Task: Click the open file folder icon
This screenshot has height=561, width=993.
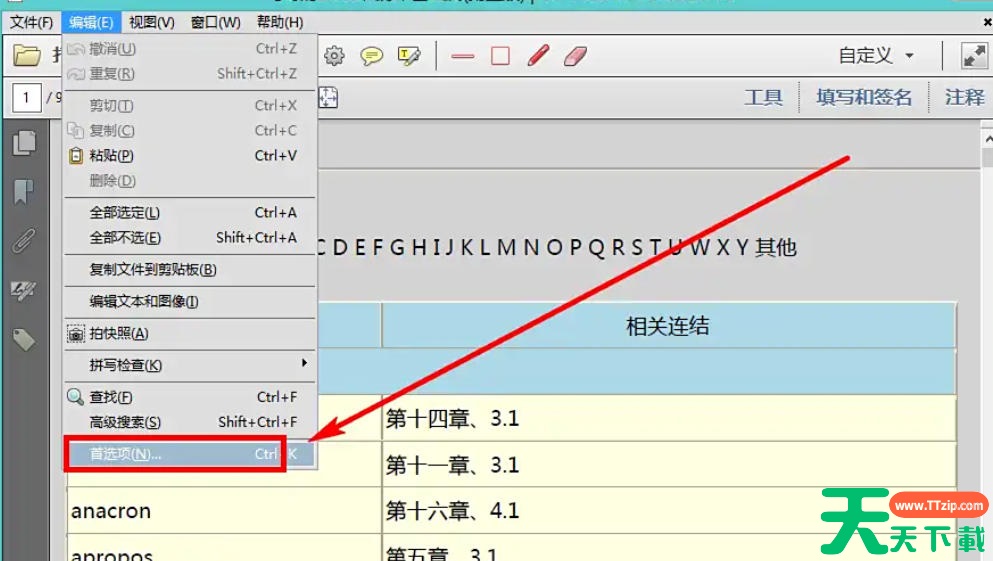Action: pos(27,56)
